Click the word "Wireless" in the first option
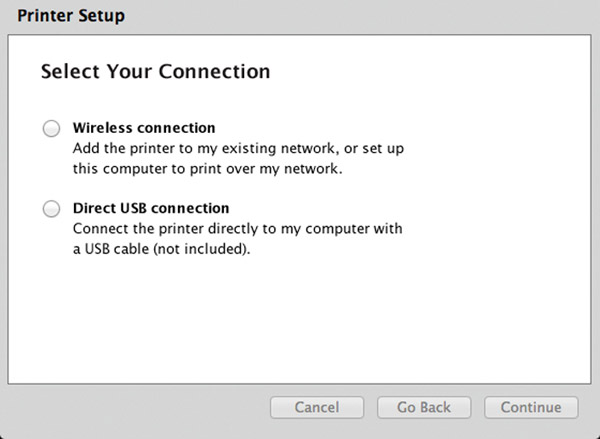The image size is (600, 439). click(x=103, y=128)
